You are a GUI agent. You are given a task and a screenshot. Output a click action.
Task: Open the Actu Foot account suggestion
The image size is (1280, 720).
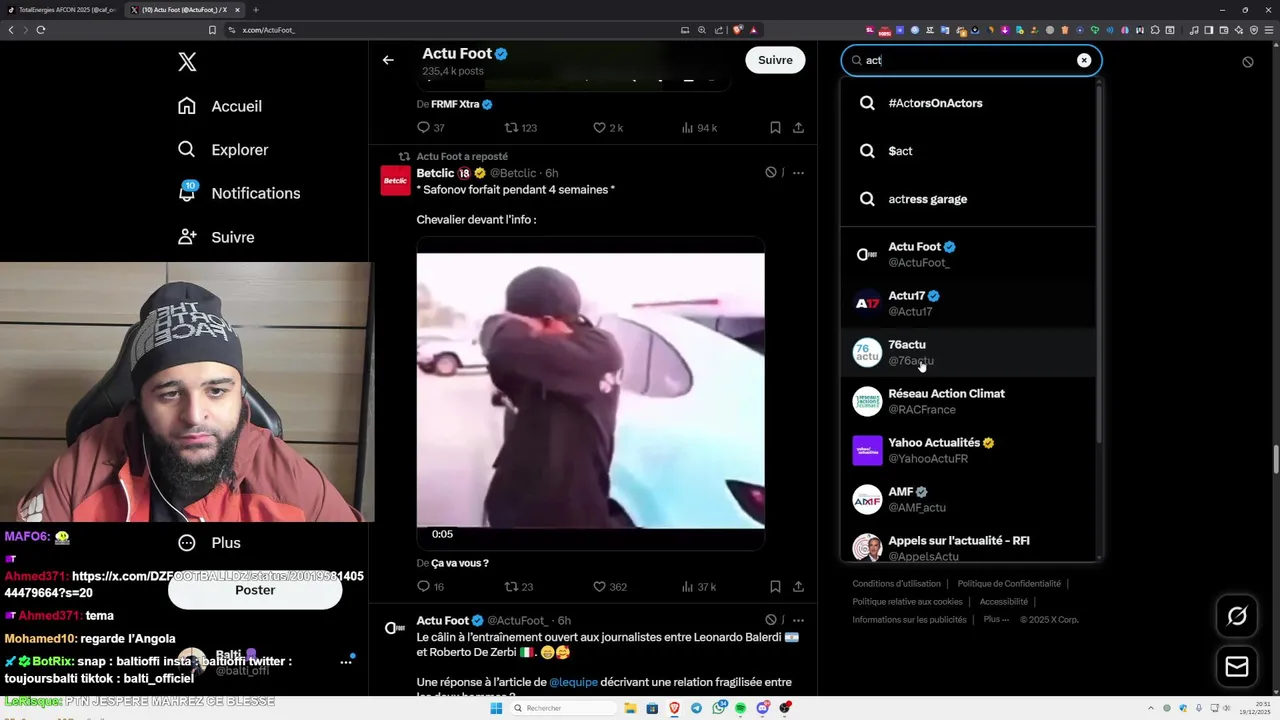coord(968,254)
